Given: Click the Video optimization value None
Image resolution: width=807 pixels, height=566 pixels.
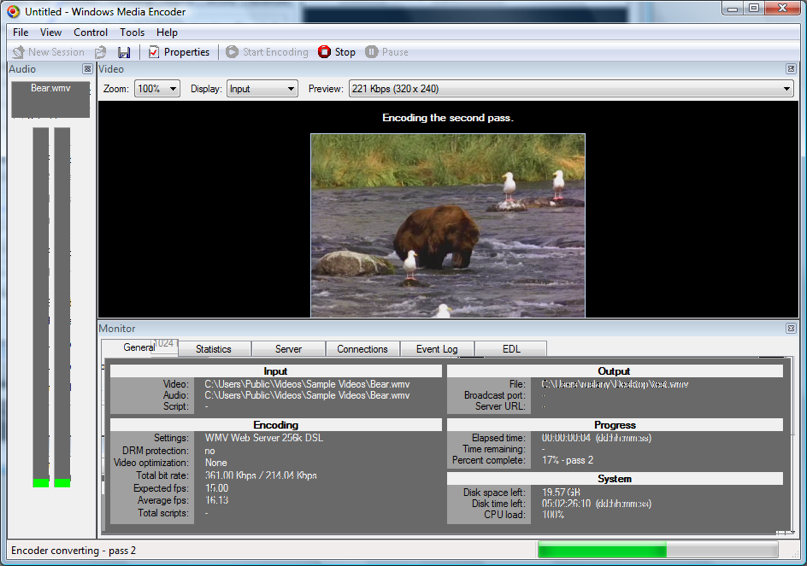Looking at the screenshot, I should point(216,463).
